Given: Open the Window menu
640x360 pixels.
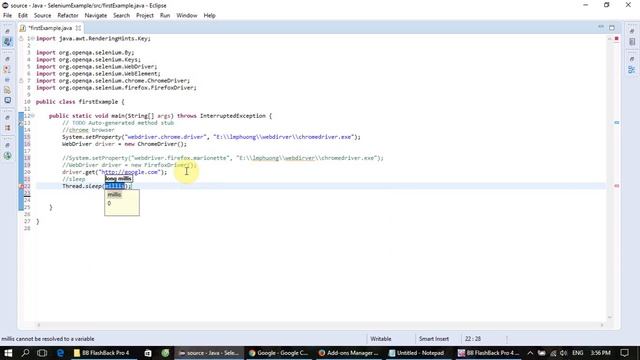Looking at the screenshot, I should click(187, 16).
